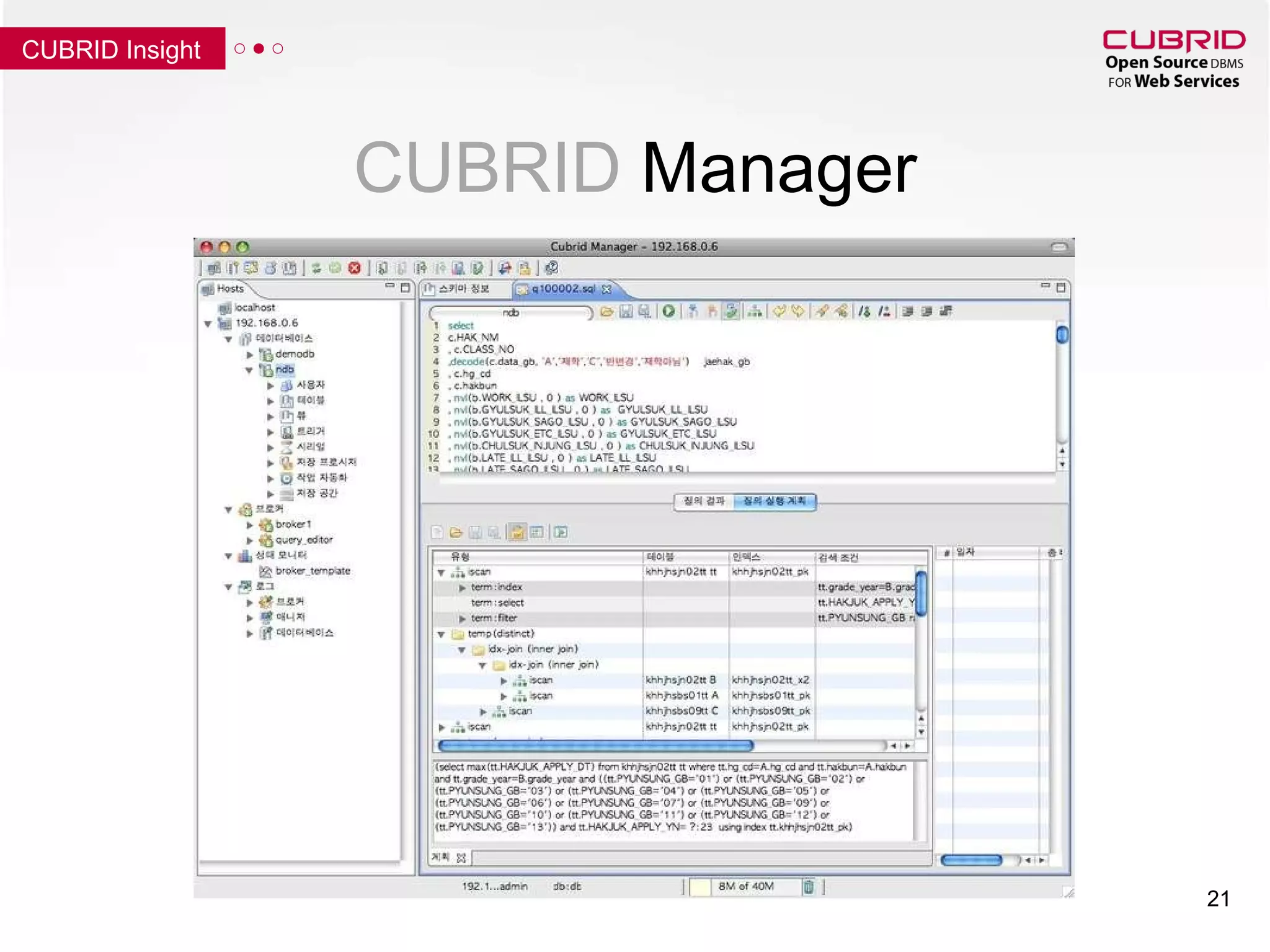Click the khhjhsjn02tt B table cell
This screenshot has width=1270, height=952.
coord(685,680)
